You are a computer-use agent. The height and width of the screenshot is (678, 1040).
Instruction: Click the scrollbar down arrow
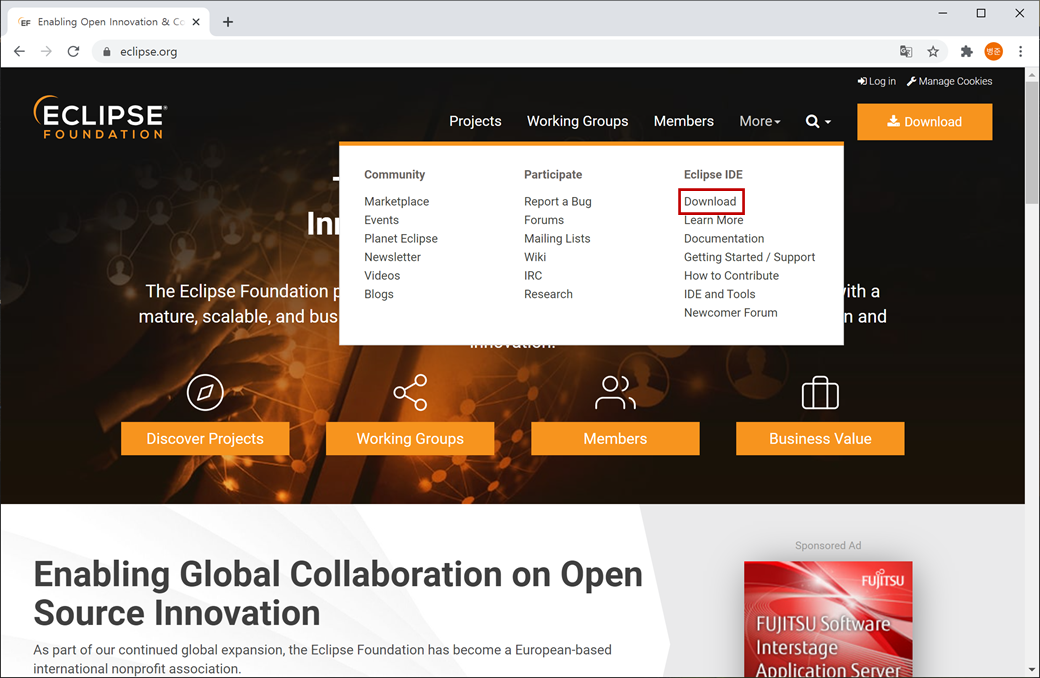tap(1032, 670)
